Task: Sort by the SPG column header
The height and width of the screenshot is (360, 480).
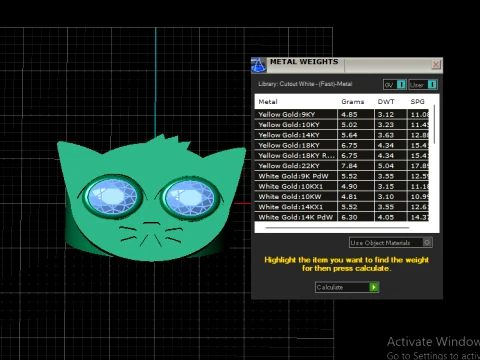Action: [x=417, y=102]
